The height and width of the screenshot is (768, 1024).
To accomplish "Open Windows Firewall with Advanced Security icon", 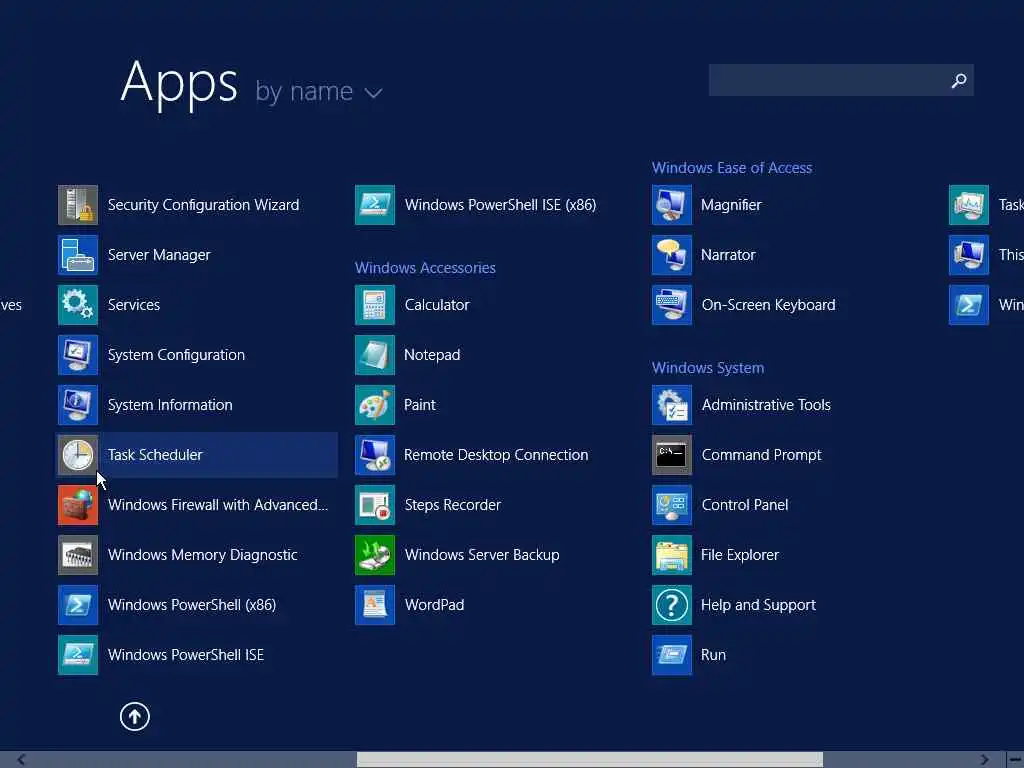I will [x=78, y=505].
